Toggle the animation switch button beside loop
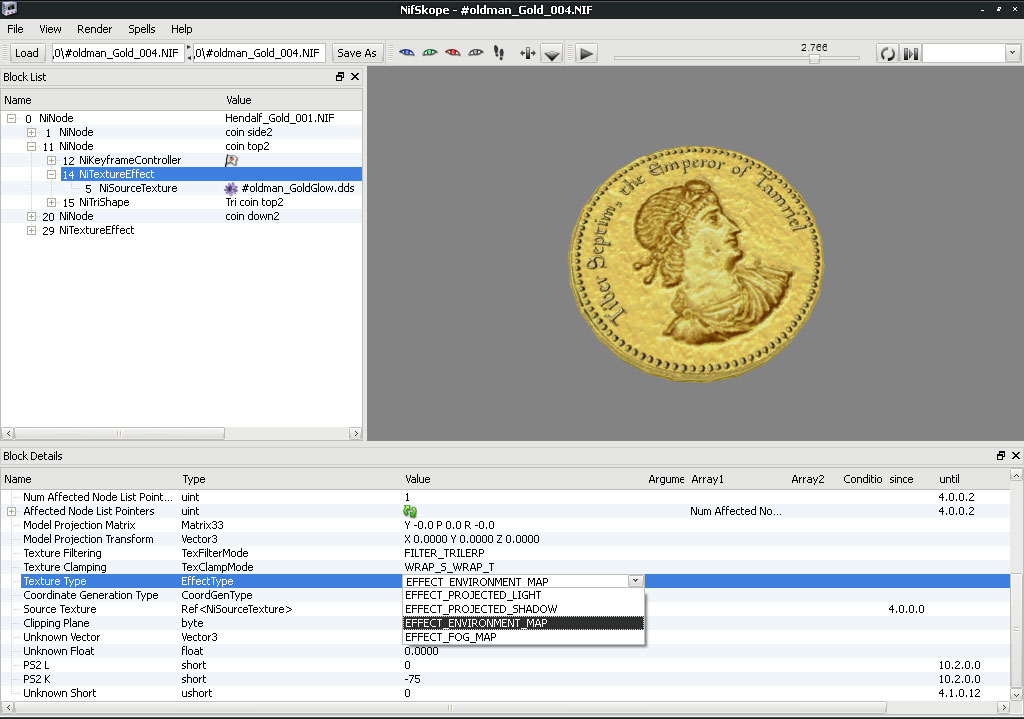Image resolution: width=1024 pixels, height=719 pixels. (x=910, y=54)
